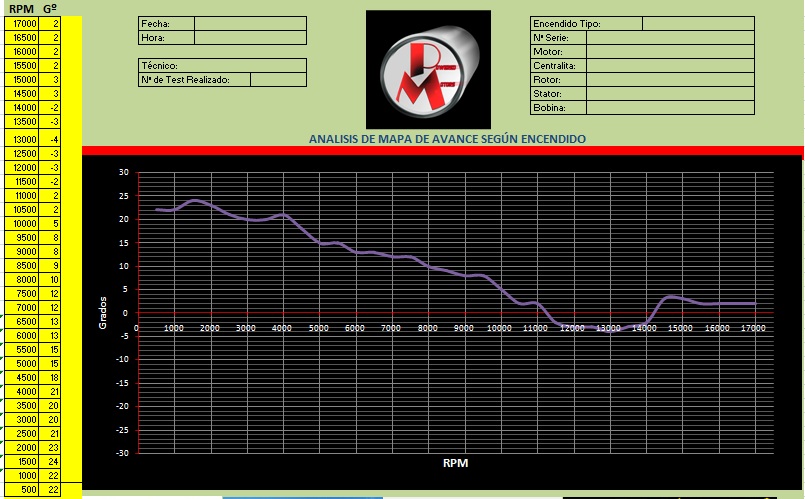Image resolution: width=805 pixels, height=499 pixels.
Task: Select the 17000 RPM cell
Action: coord(22,22)
